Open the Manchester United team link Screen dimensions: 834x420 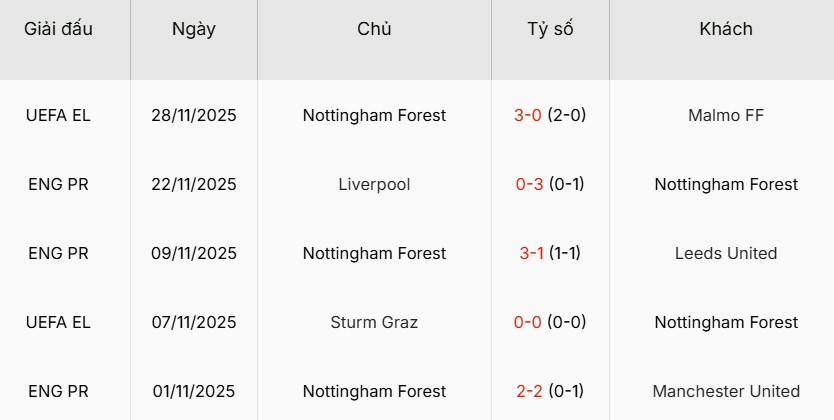pos(726,391)
